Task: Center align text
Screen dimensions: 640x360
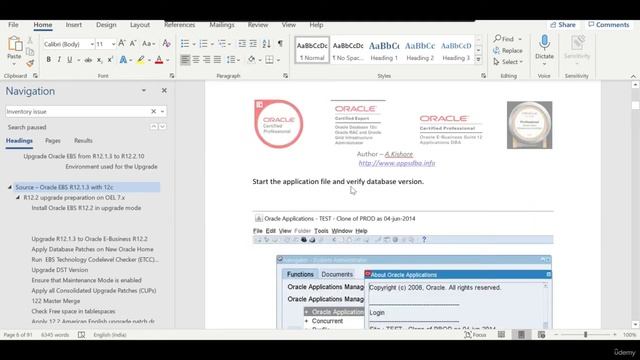Action: [x=196, y=60]
